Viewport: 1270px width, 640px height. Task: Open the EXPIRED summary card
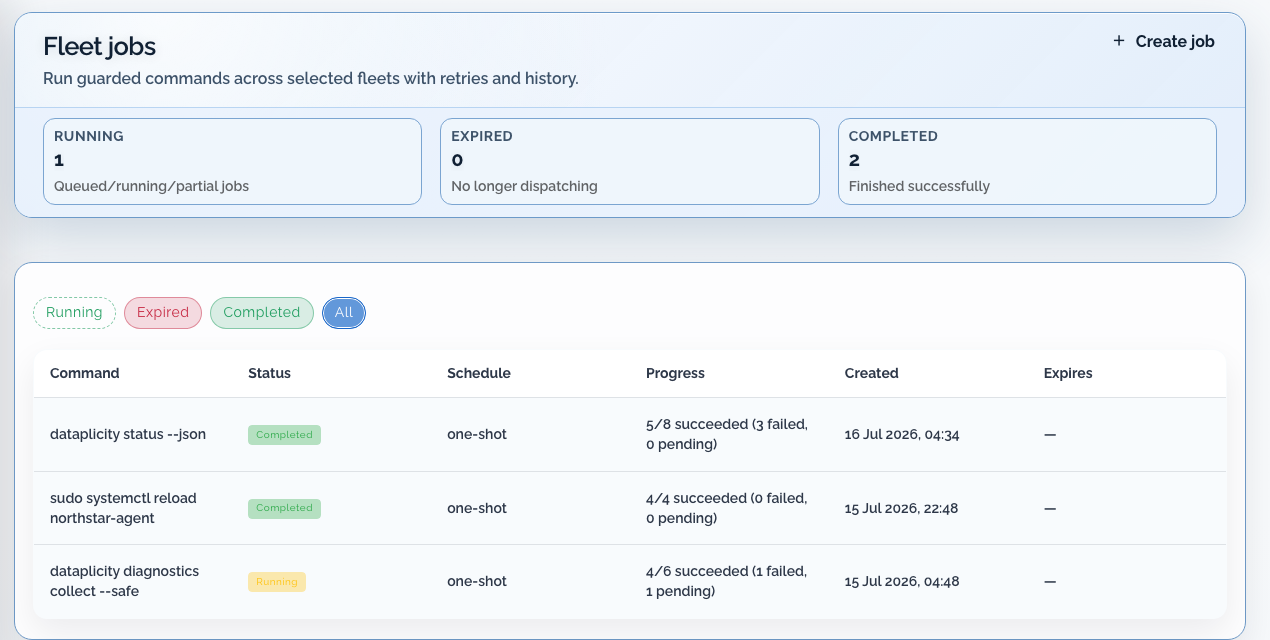[x=630, y=162]
